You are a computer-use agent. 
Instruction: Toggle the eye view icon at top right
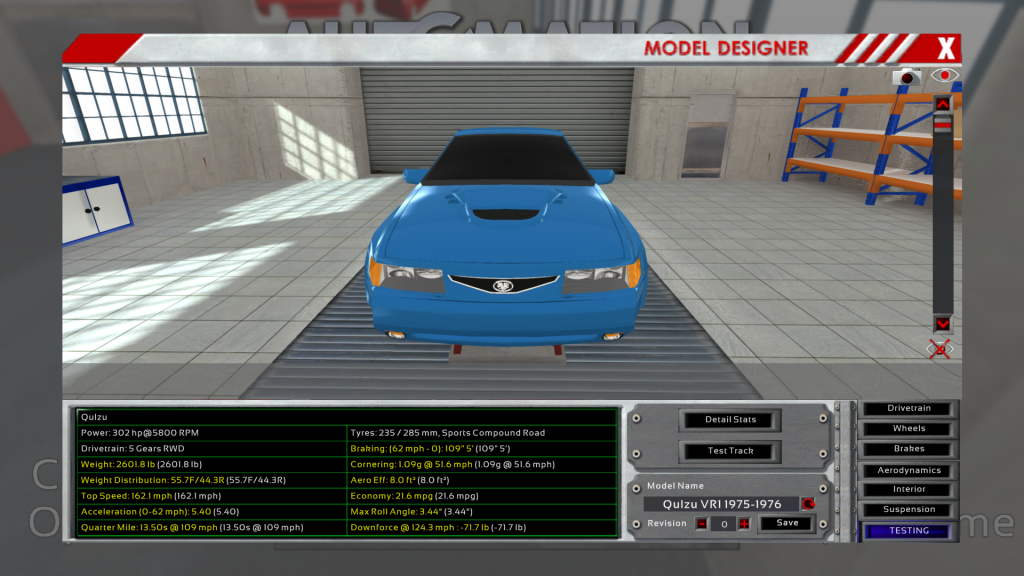click(x=943, y=76)
